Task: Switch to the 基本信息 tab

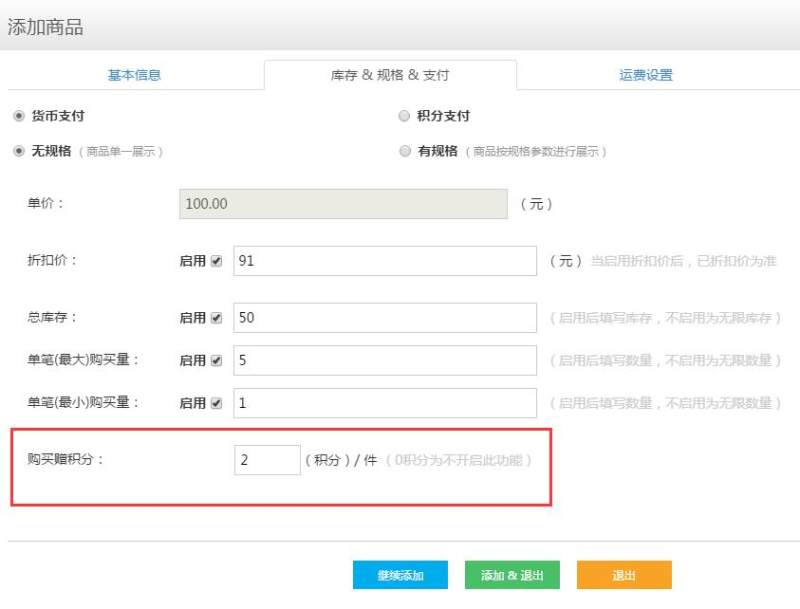Action: point(134,75)
